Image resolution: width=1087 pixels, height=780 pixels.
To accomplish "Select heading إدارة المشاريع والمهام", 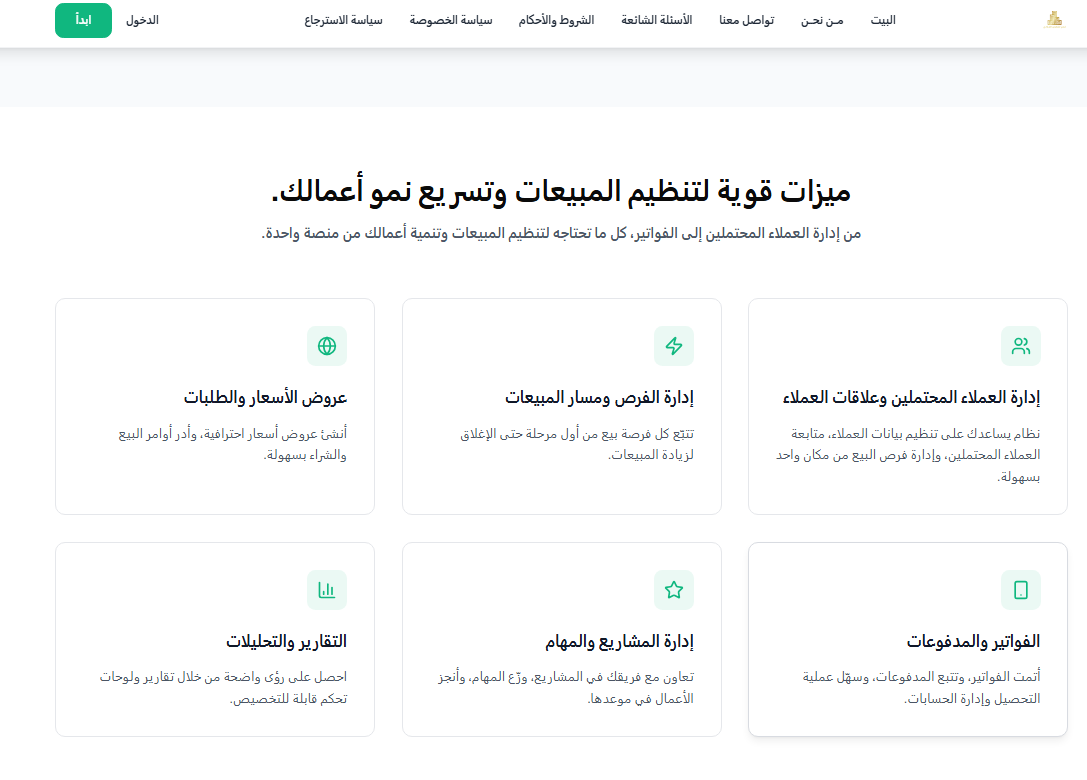I will click(x=619, y=641).
